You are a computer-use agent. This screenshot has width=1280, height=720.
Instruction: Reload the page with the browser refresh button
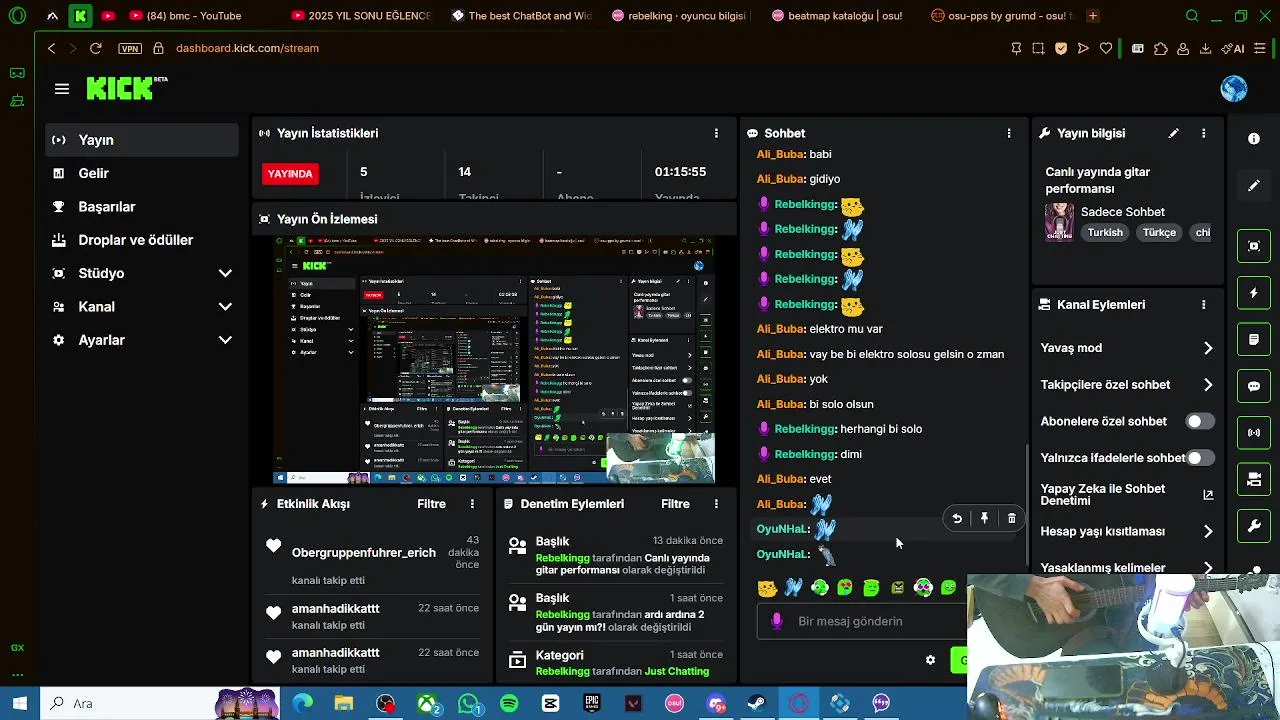click(95, 48)
